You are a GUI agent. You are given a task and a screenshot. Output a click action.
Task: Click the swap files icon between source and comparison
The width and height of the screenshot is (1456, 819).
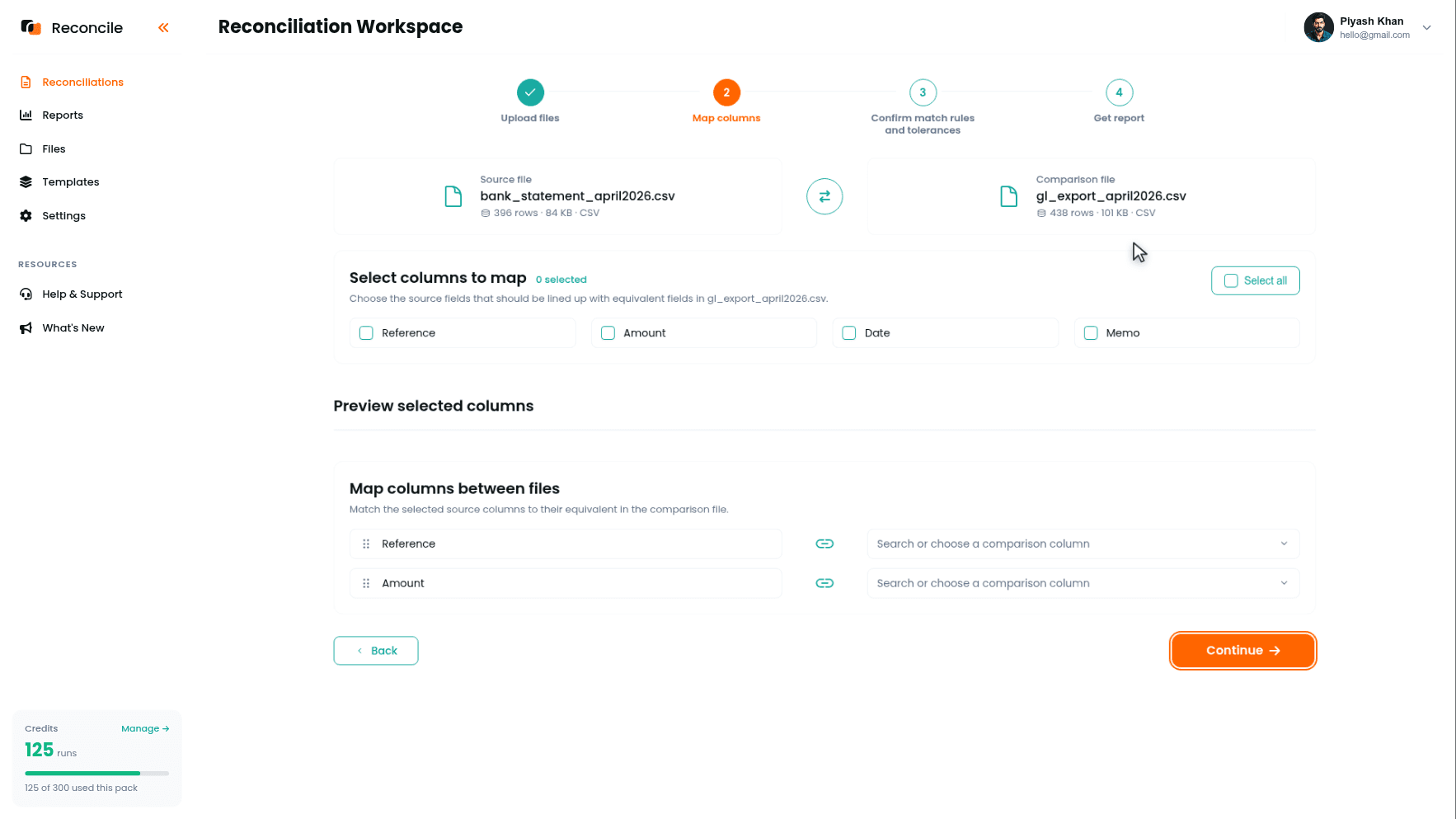(x=824, y=196)
